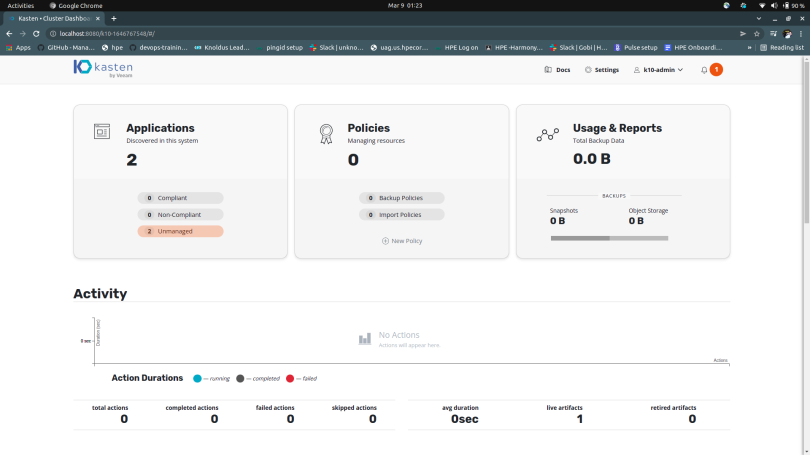Open Backup Policies list
This screenshot has width=810, height=455.
[401, 198]
